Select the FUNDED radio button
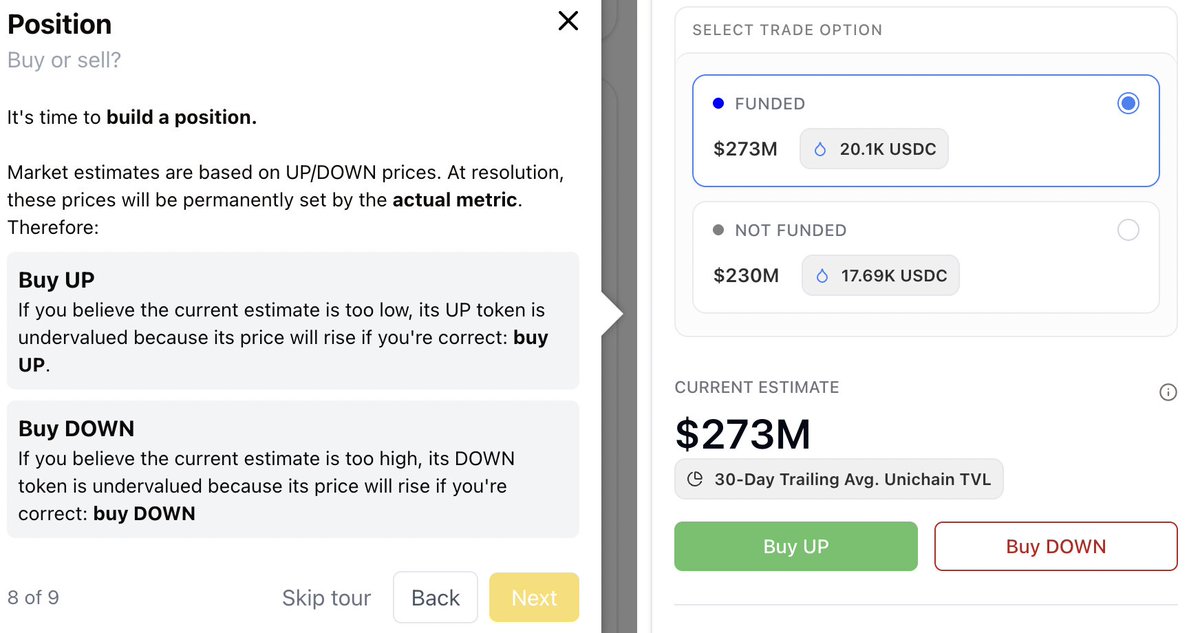 point(1128,103)
